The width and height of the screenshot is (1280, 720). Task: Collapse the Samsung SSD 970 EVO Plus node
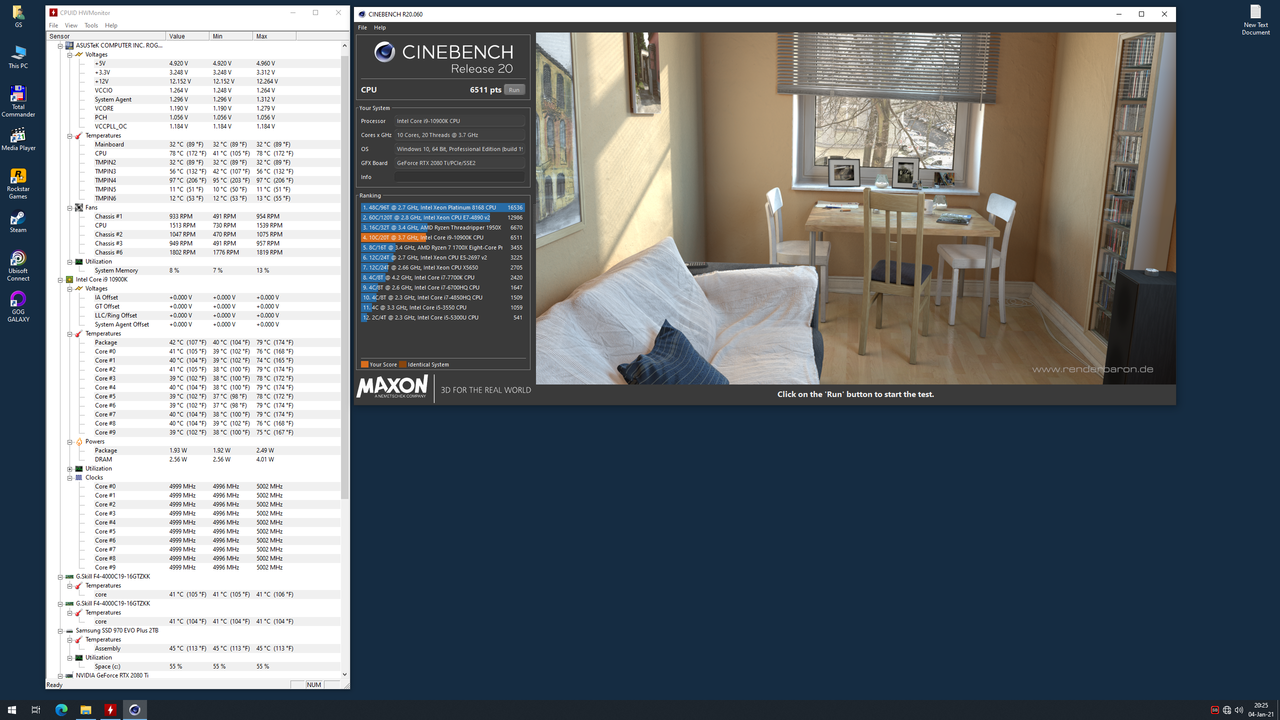pos(60,630)
